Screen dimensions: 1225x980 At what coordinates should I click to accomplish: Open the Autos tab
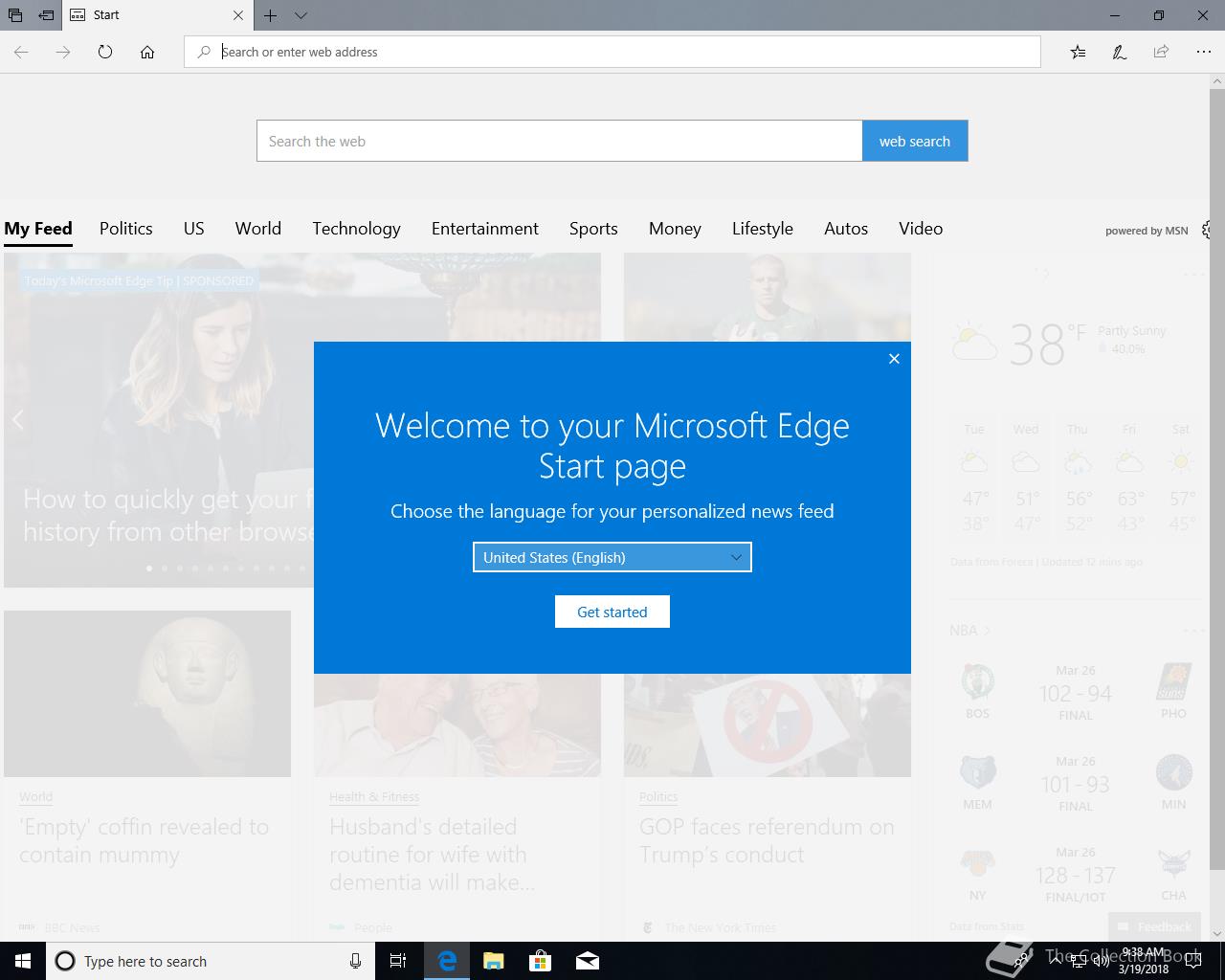click(x=846, y=228)
